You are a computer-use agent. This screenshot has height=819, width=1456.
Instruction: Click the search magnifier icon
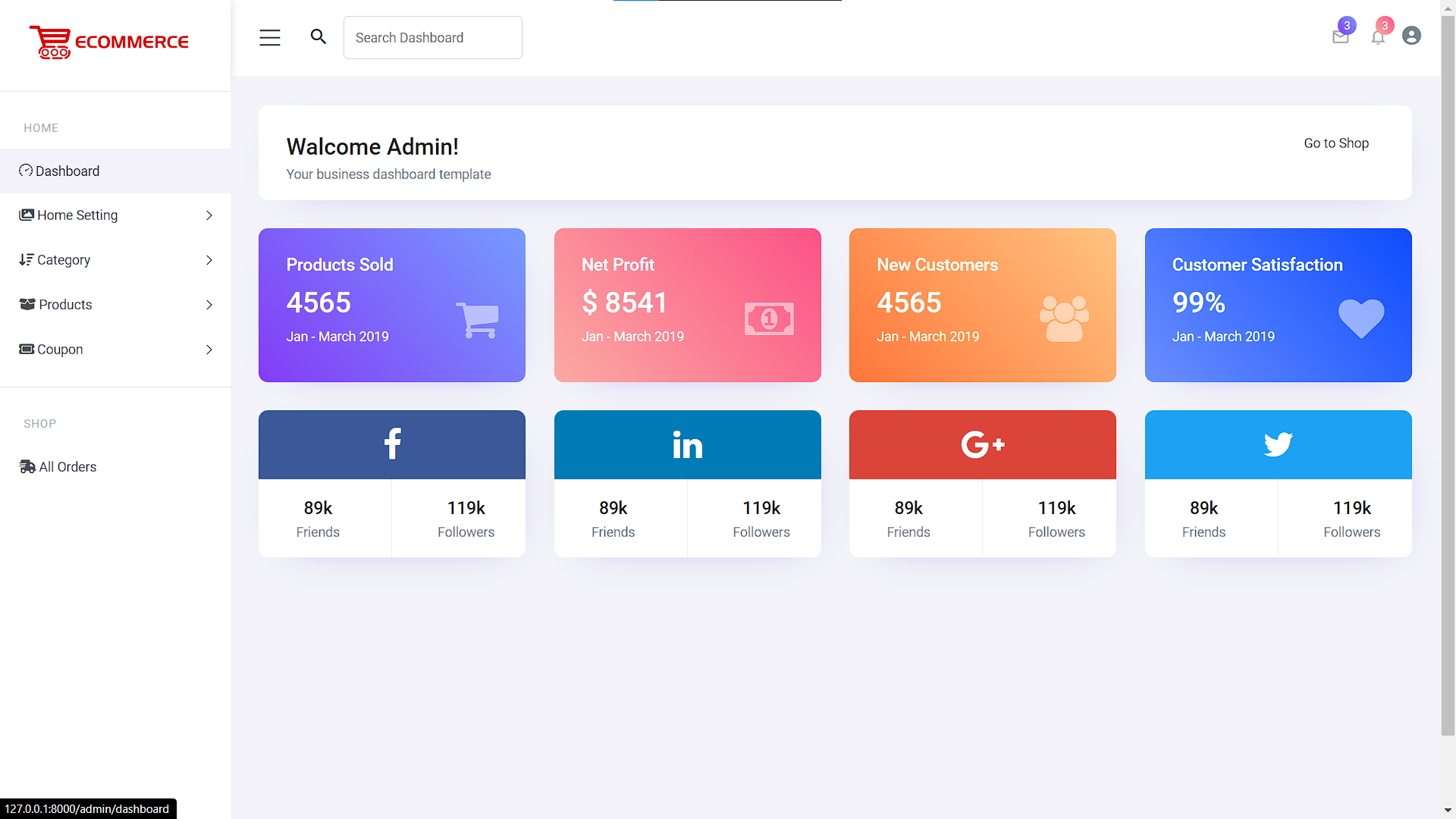coord(318,36)
